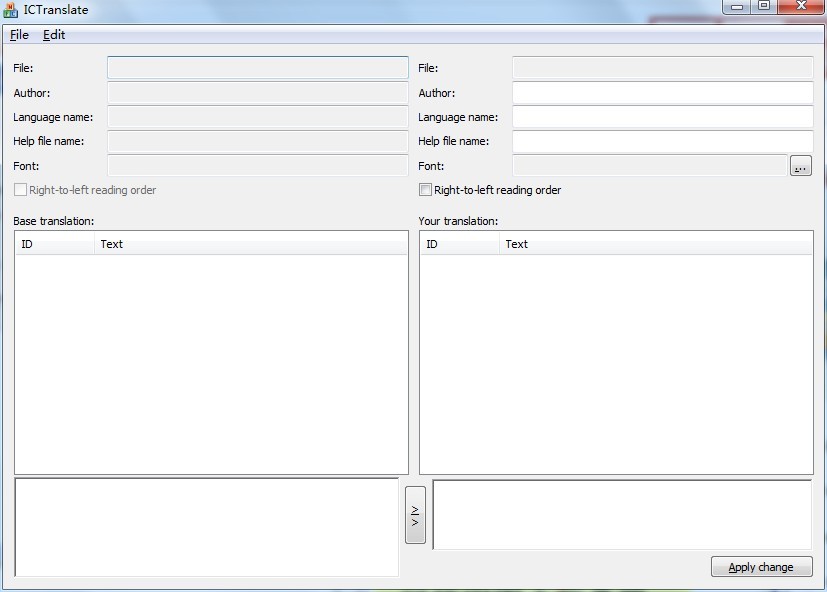Click the Author field for your translation
827x592 pixels.
(662, 93)
